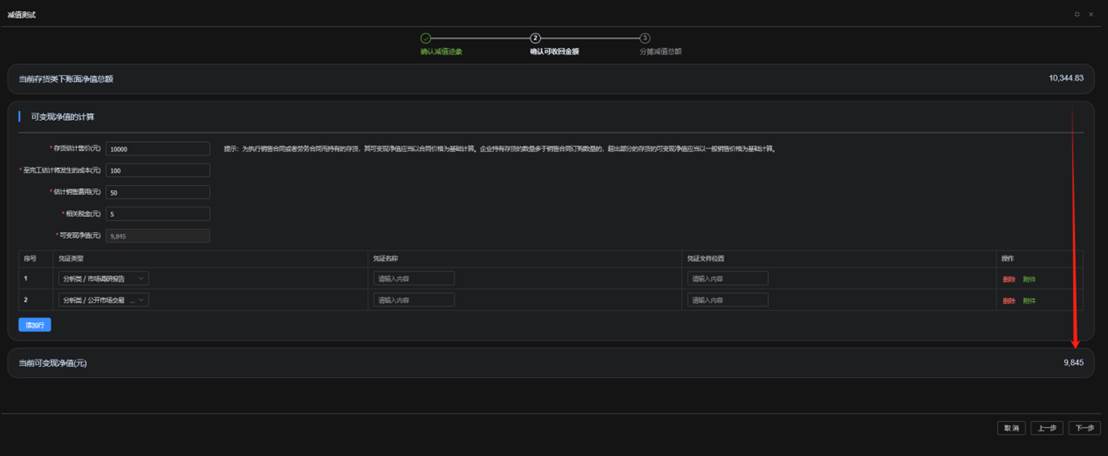Click the completed step one checkmark icon

click(x=425, y=38)
